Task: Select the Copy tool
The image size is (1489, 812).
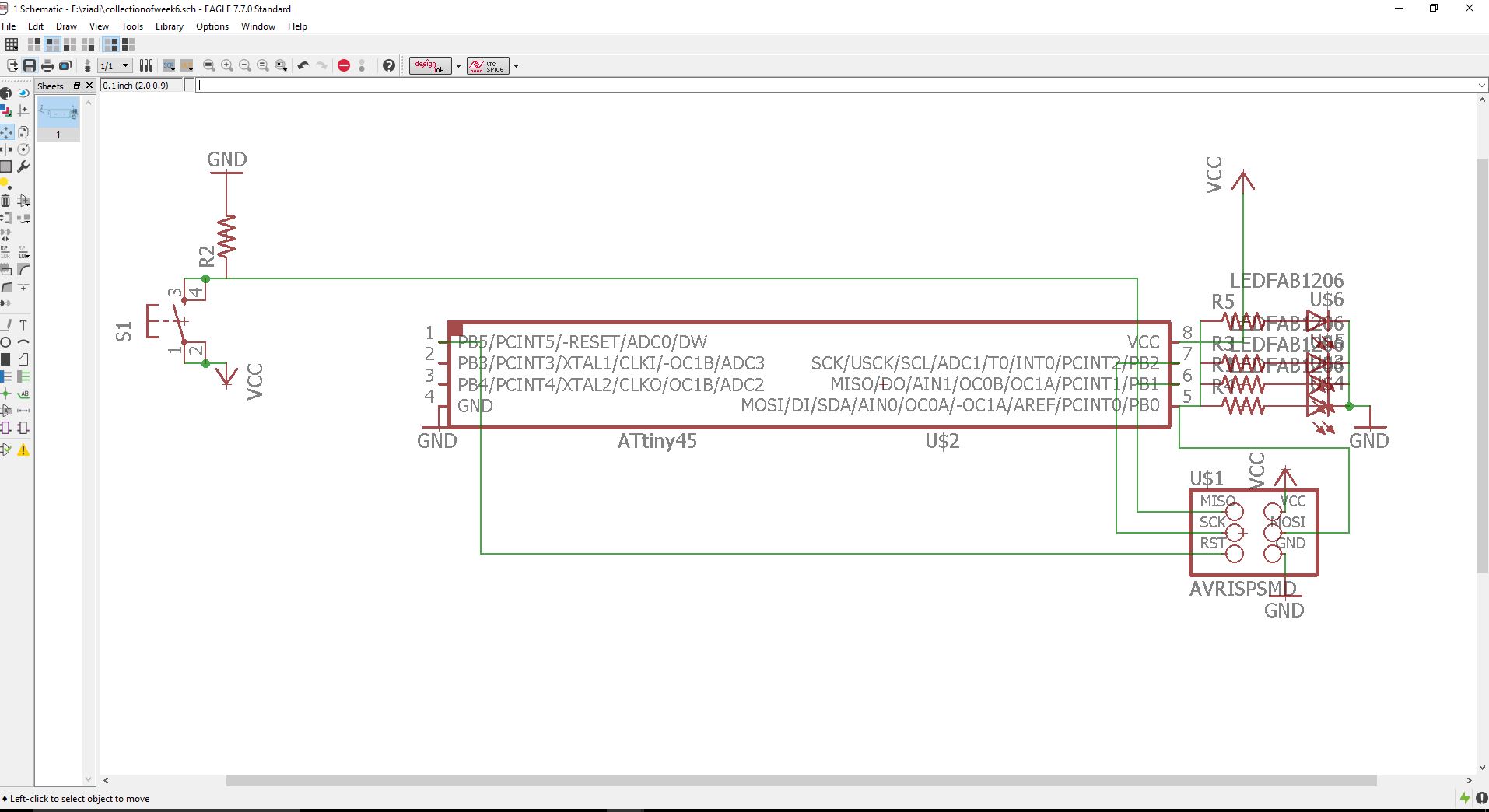Action: (23, 132)
